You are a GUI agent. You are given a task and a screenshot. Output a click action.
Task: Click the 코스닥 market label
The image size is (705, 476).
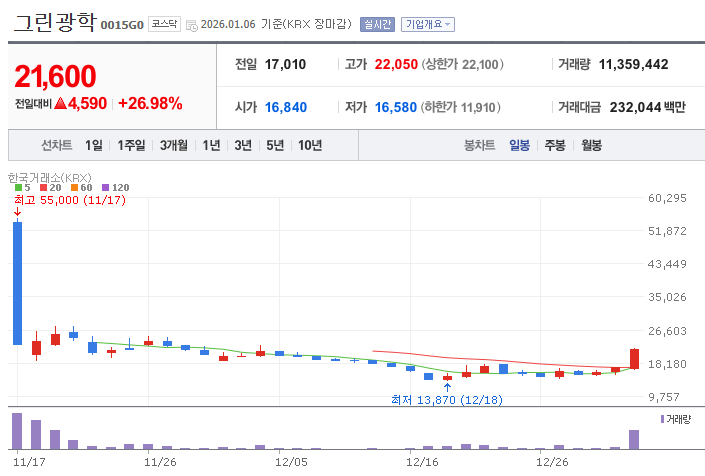(x=164, y=24)
